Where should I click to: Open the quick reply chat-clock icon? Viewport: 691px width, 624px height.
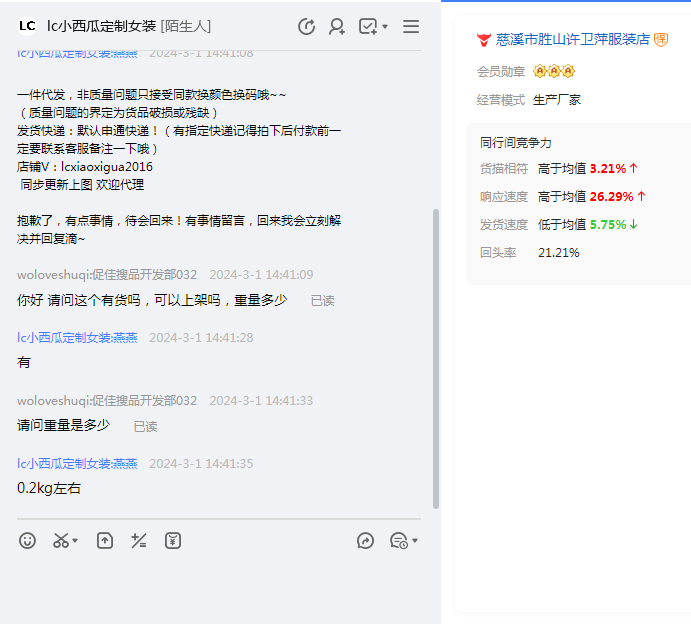(x=398, y=541)
